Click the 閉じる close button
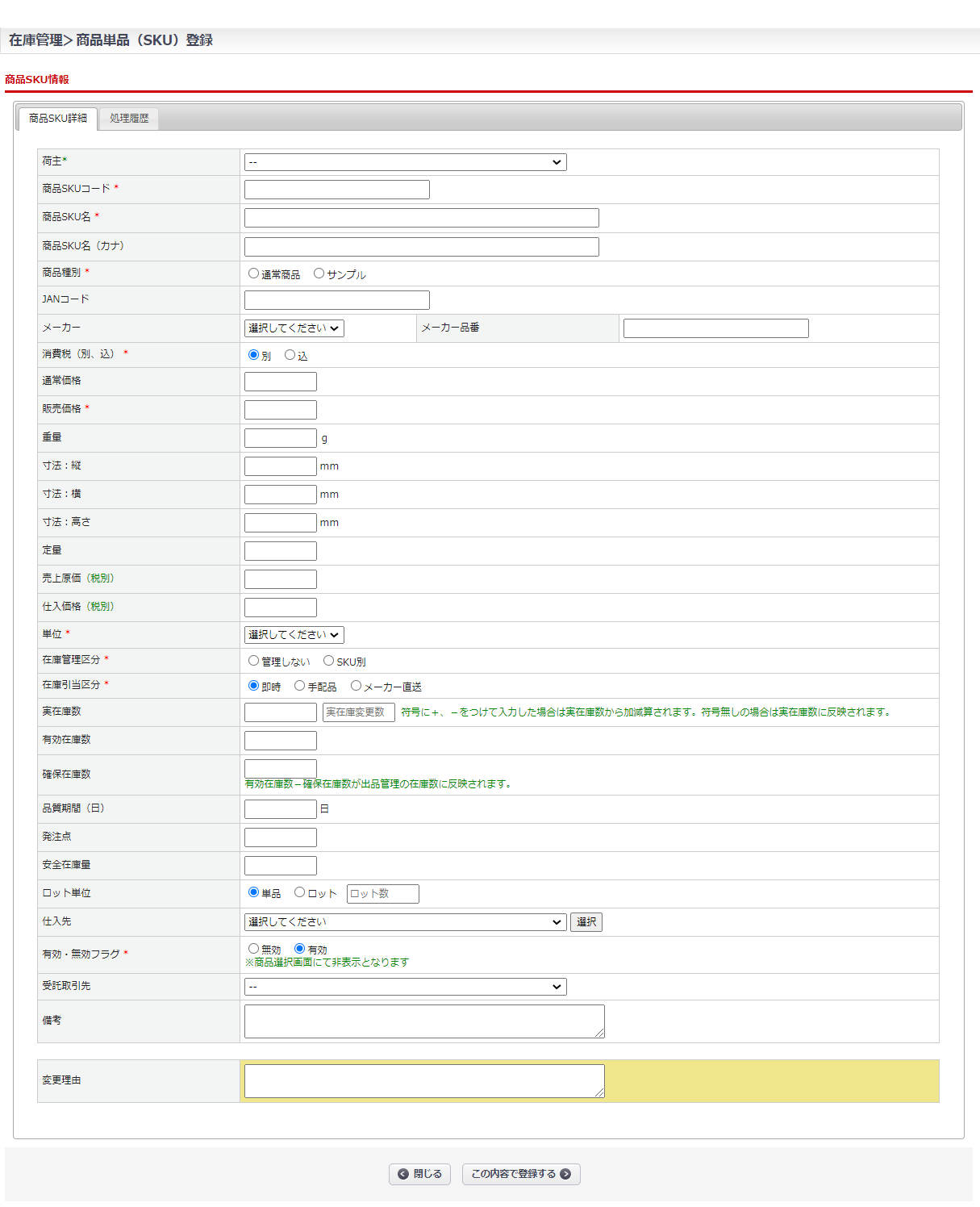The height and width of the screenshot is (1207, 980). click(x=419, y=1174)
